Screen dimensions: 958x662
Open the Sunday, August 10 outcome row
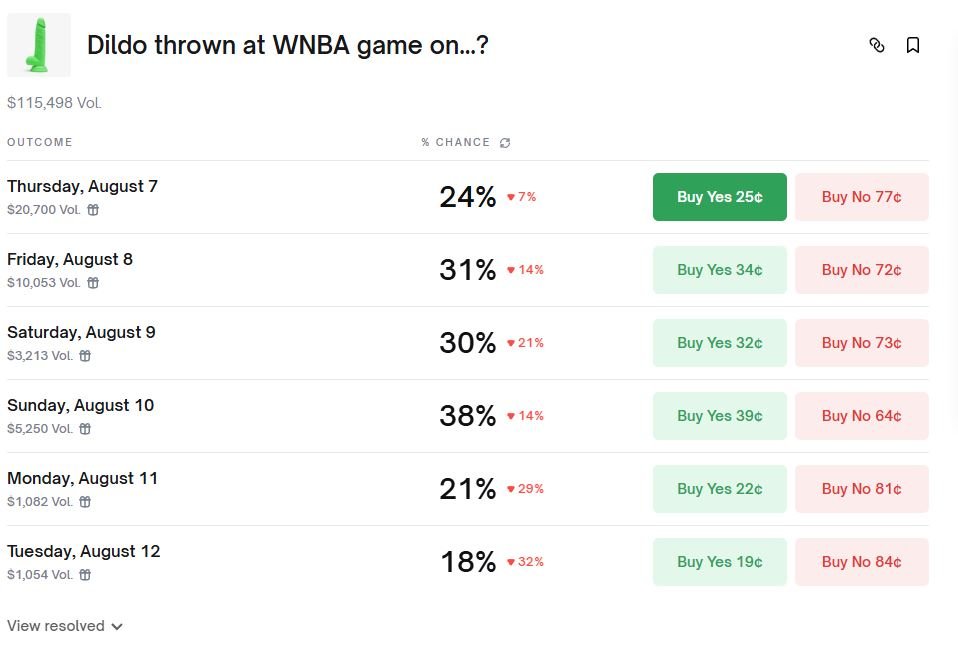click(x=81, y=405)
